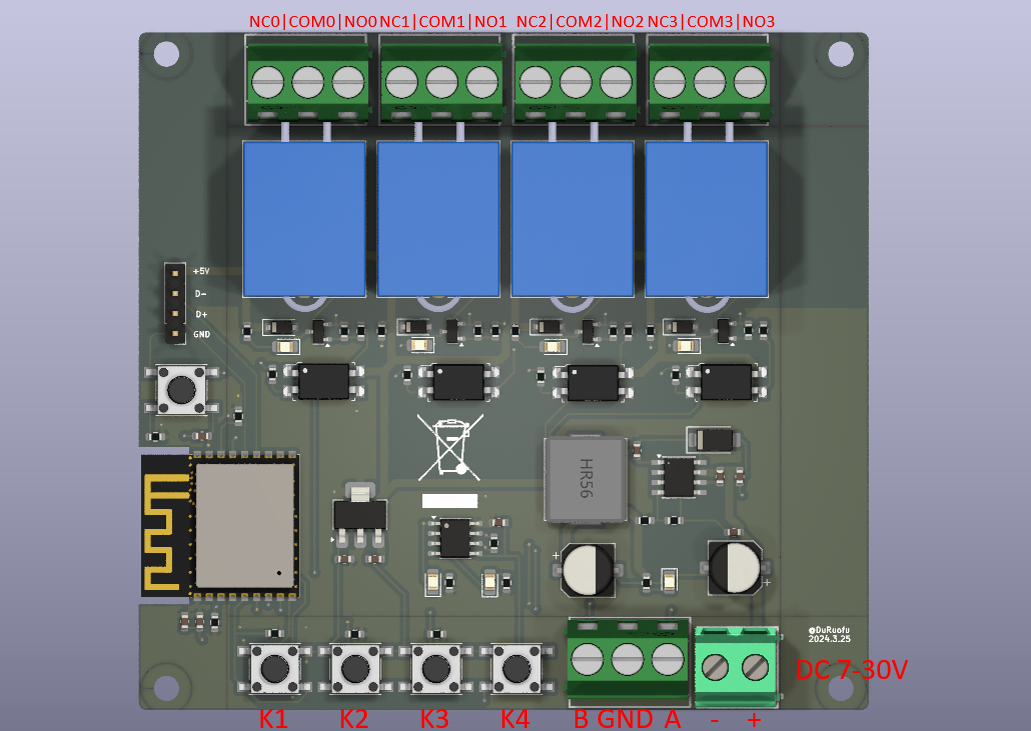Click the first blue relay
1031x731 pixels.
coord(304,219)
